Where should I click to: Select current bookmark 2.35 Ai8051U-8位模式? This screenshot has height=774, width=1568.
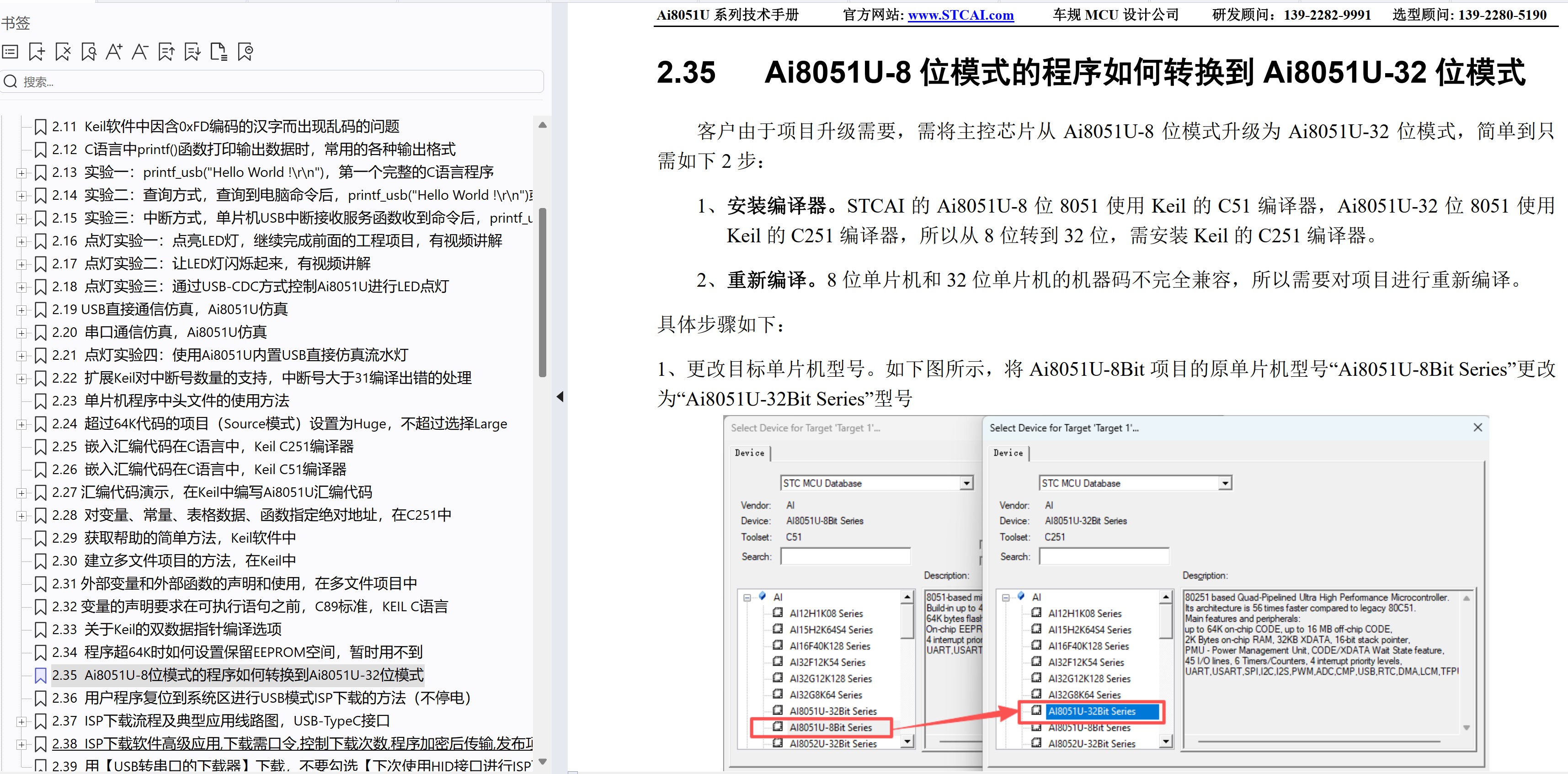click(237, 675)
